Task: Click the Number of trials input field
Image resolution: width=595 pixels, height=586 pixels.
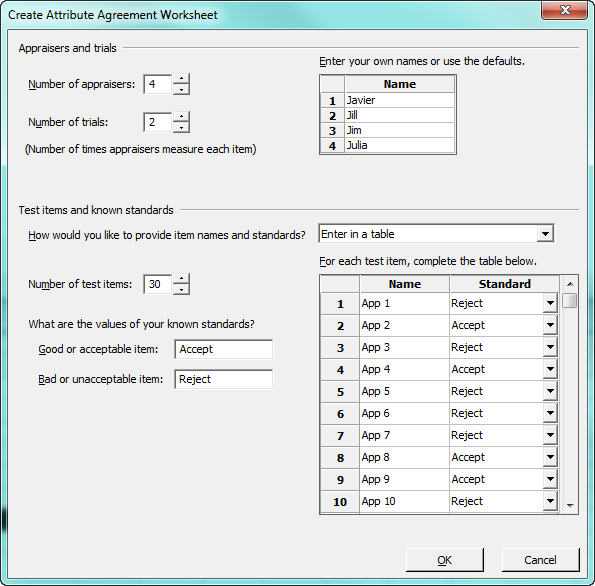Action: (x=157, y=122)
